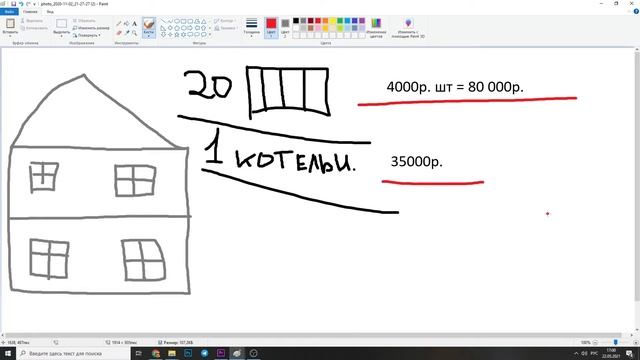Open the File (Файл) menu

point(9,12)
